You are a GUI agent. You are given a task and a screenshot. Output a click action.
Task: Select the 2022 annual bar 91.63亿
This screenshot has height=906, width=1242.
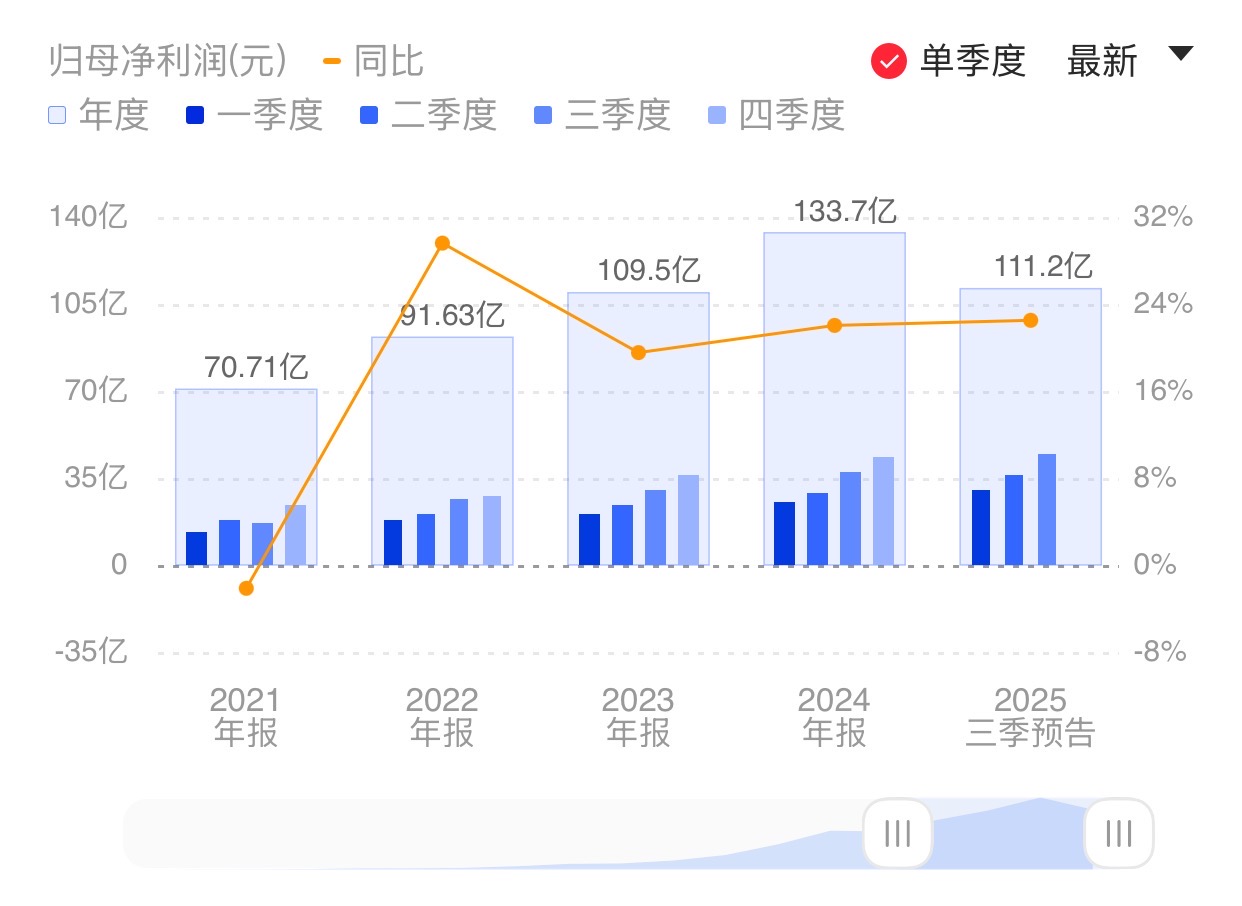[x=442, y=451]
